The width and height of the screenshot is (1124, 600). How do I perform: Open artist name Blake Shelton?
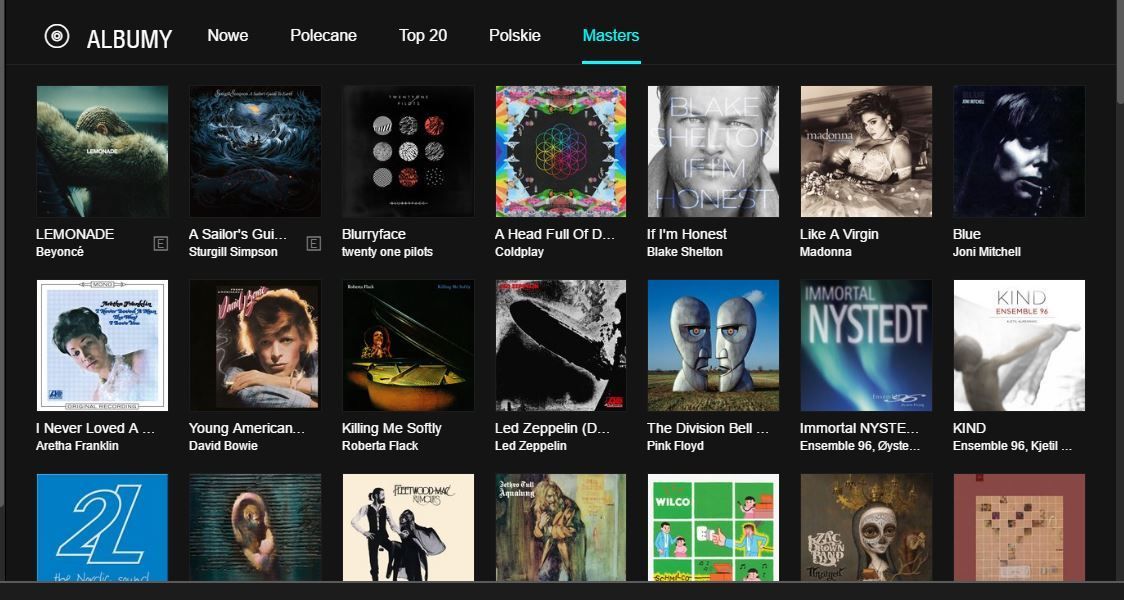685,252
